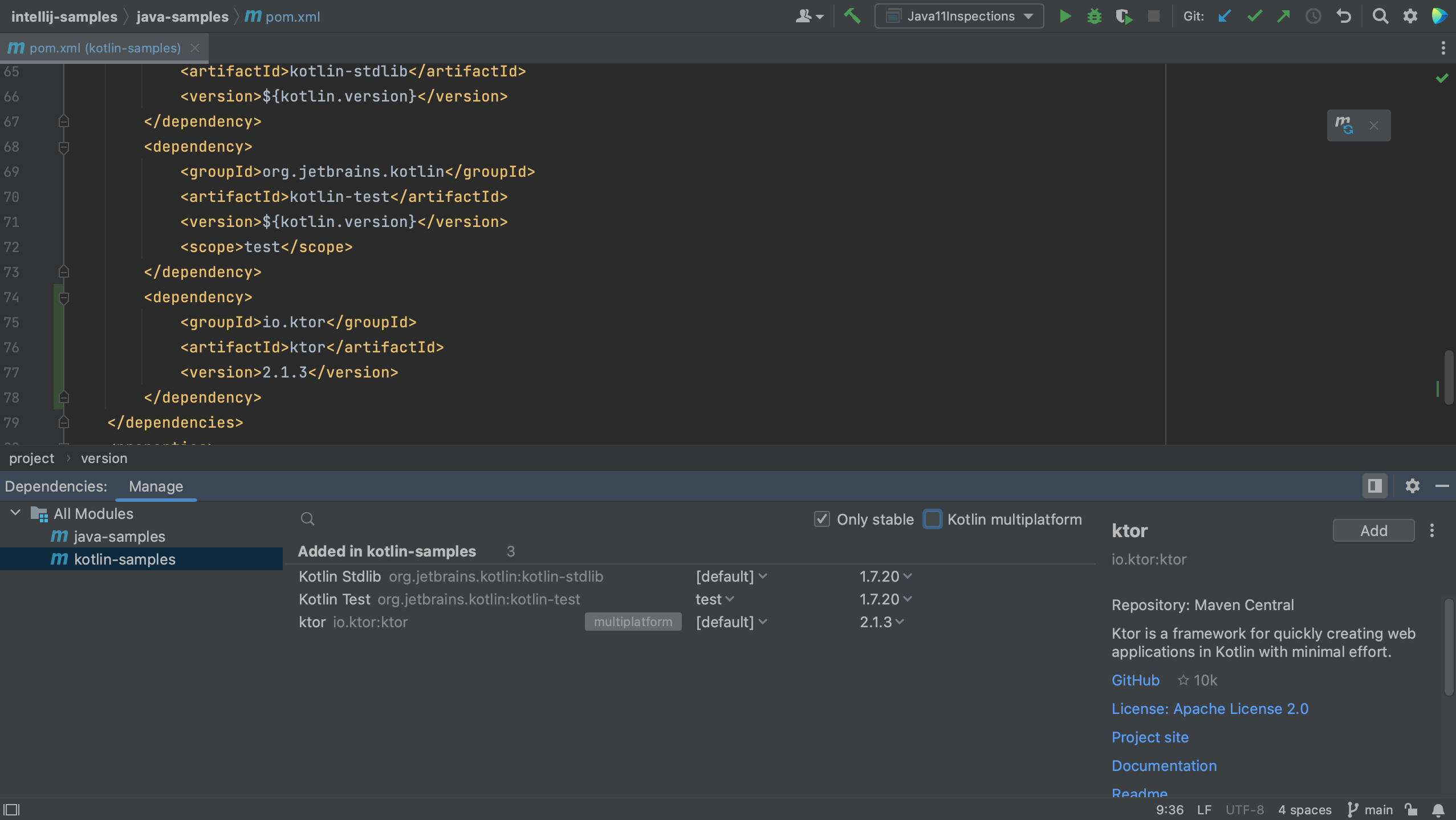
Task: Toggle the dependency details side panel icon
Action: 1374,486
